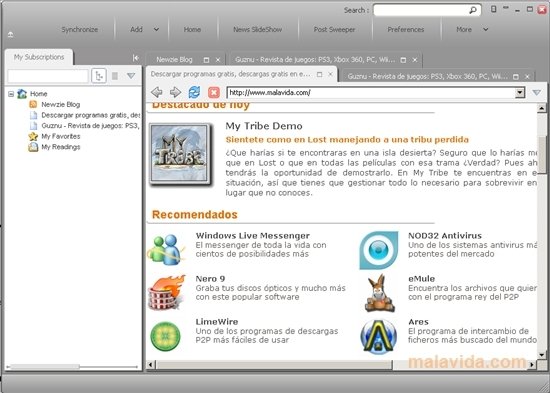Click the LimeWire green lime icon
Viewport: 550px width, 393px height.
coord(166,336)
